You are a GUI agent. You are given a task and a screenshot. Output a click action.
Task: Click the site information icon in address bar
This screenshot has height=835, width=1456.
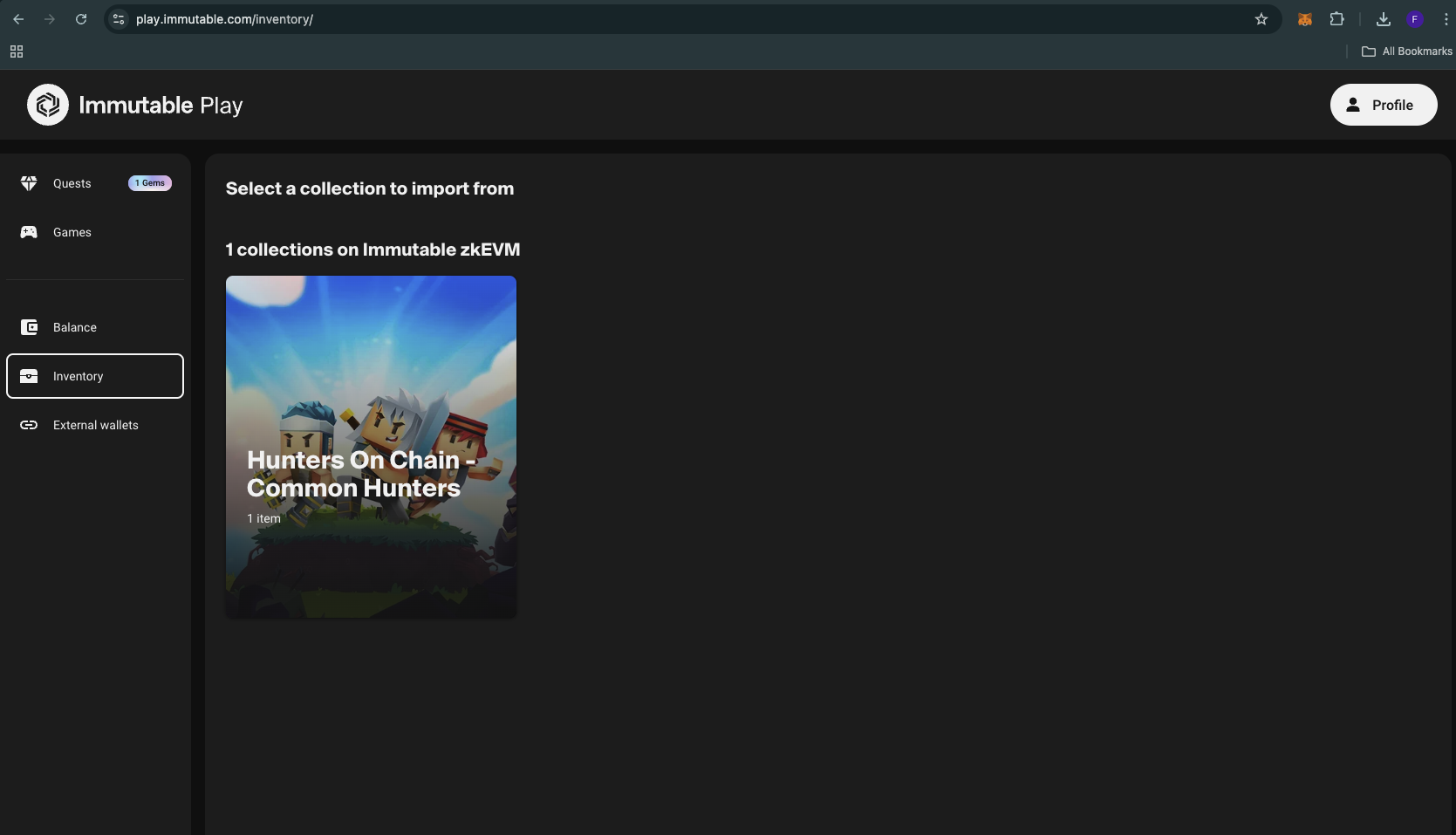(120, 19)
